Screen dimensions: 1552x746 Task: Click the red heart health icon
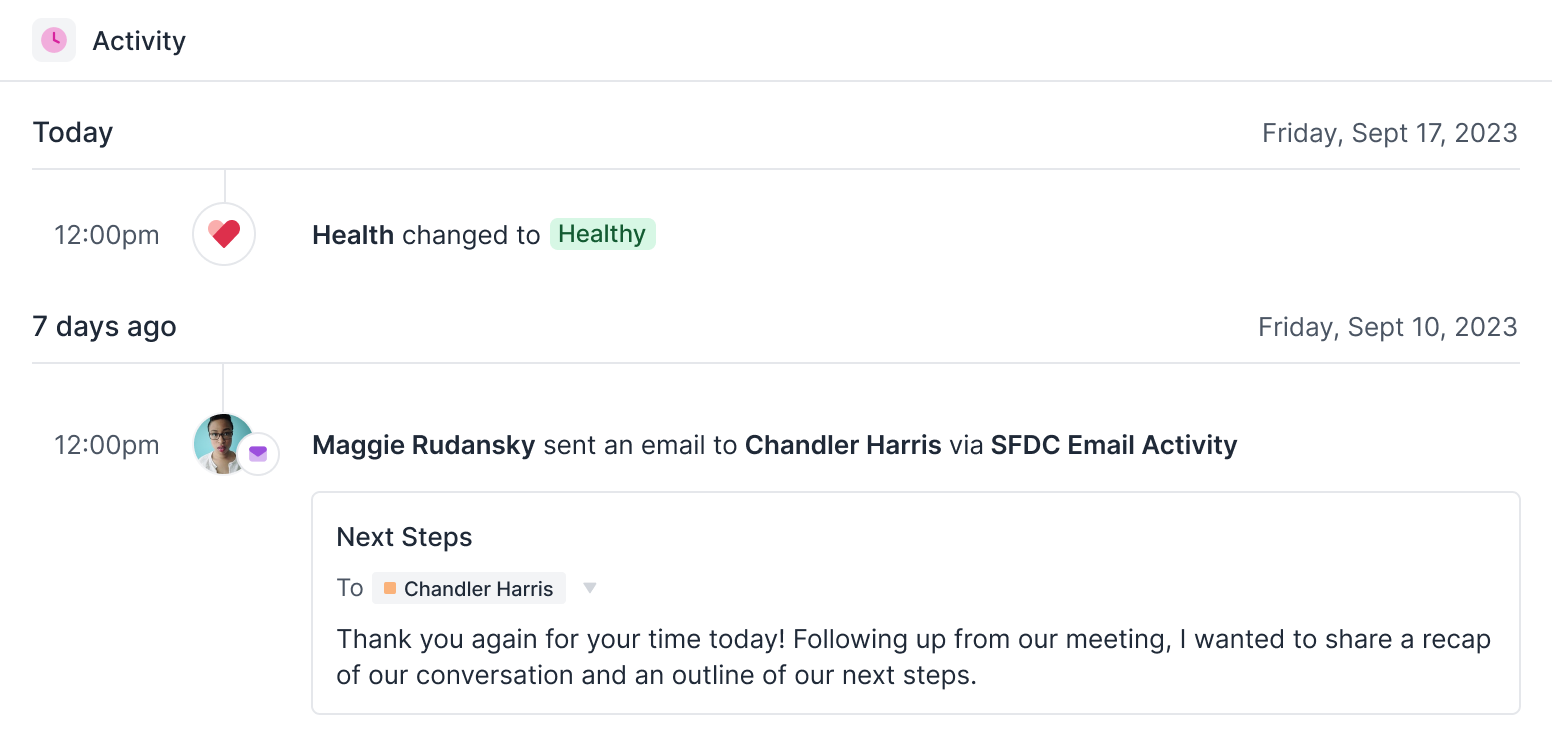(224, 235)
